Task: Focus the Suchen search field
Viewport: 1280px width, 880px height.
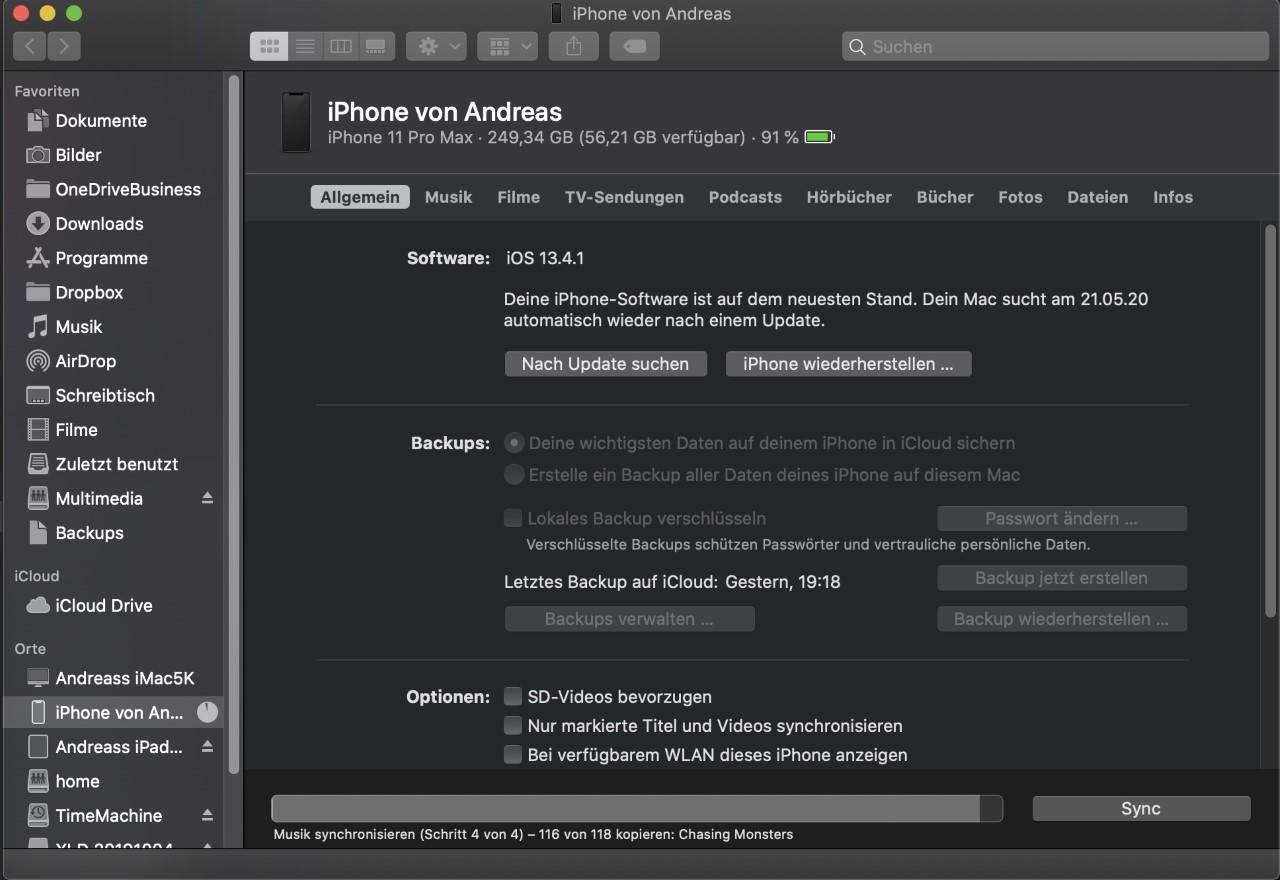Action: (x=1055, y=46)
